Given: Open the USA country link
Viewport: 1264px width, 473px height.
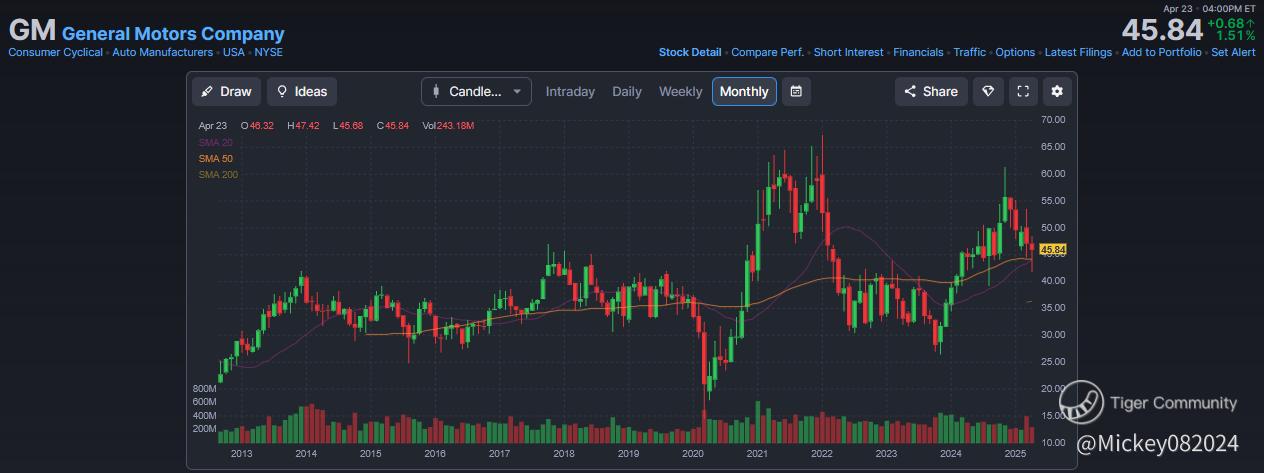Looking at the screenshot, I should pos(234,52).
